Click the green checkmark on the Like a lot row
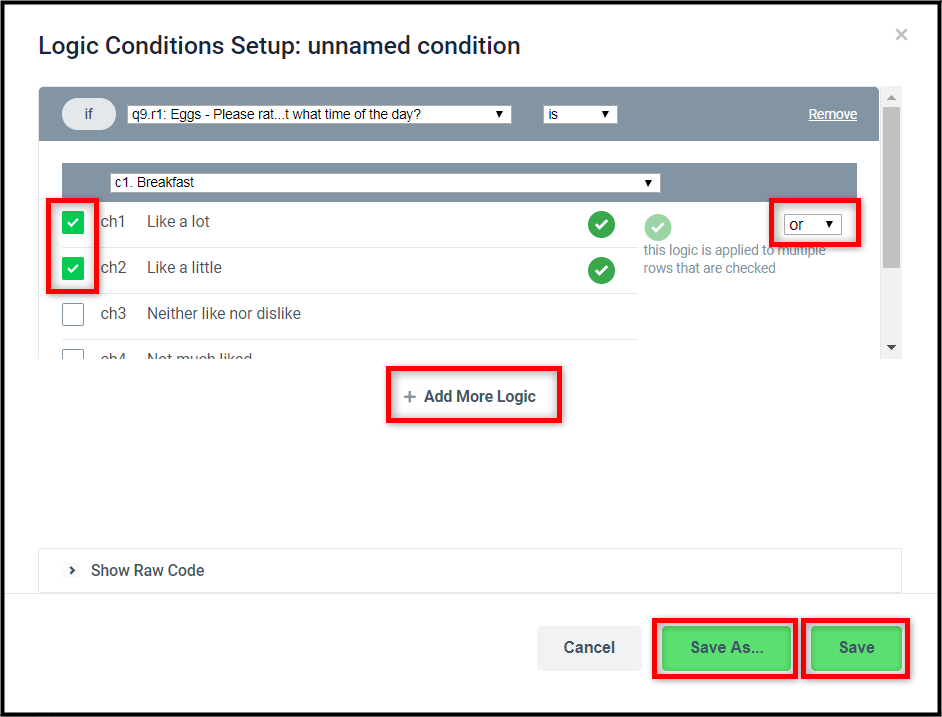Image resolution: width=942 pixels, height=717 pixels. point(601,225)
